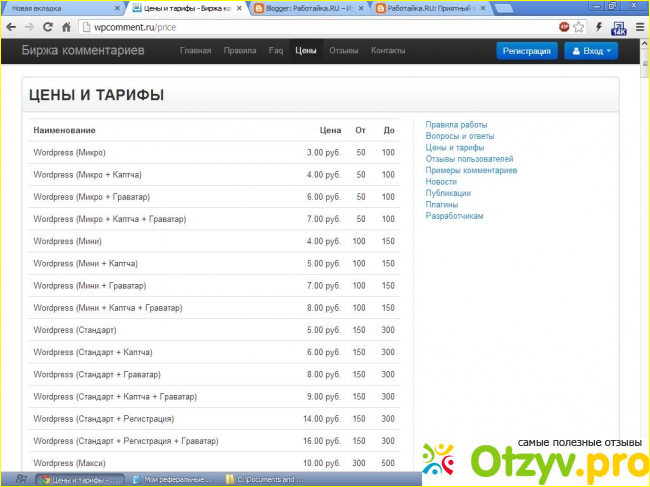Bookmark this page with the star icon
Image resolution: width=650 pixels, height=487 pixels.
579,26
